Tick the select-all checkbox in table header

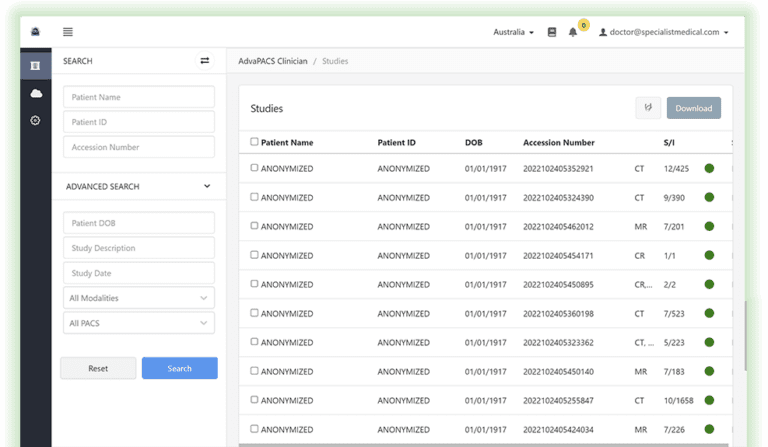(254, 142)
